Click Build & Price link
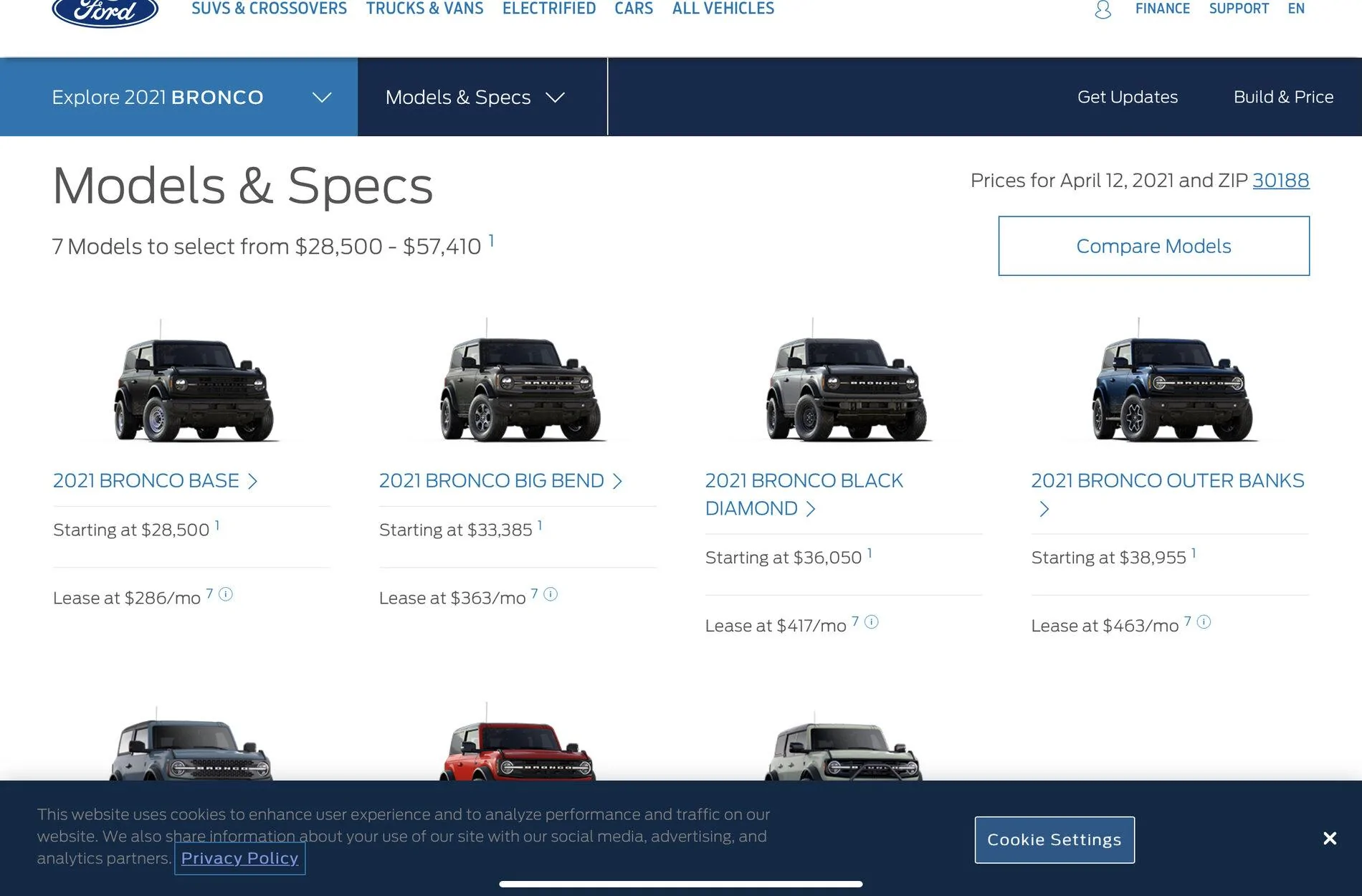Screen dimensions: 1362x896 click(1283, 97)
